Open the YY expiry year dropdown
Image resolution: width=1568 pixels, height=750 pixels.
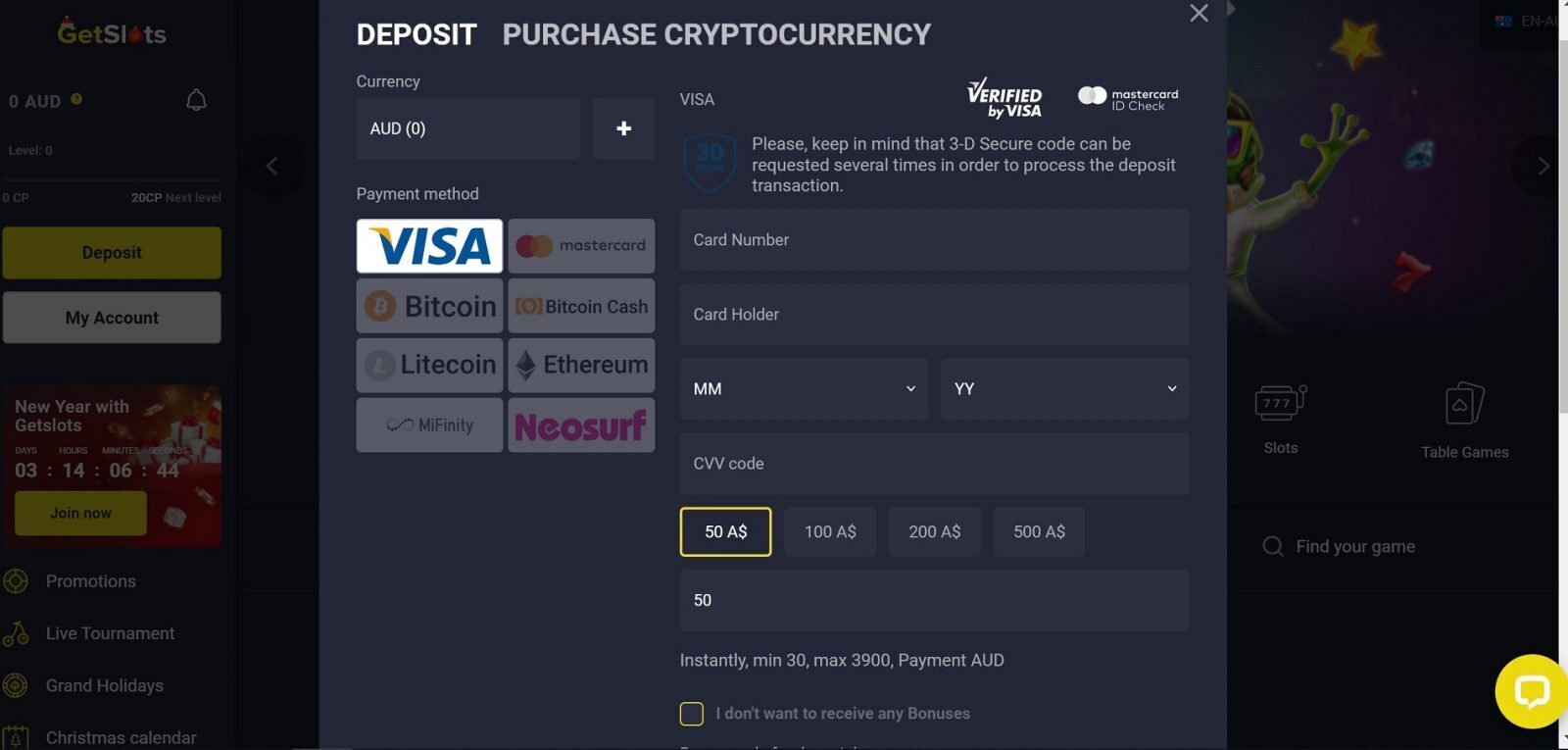(x=1065, y=389)
